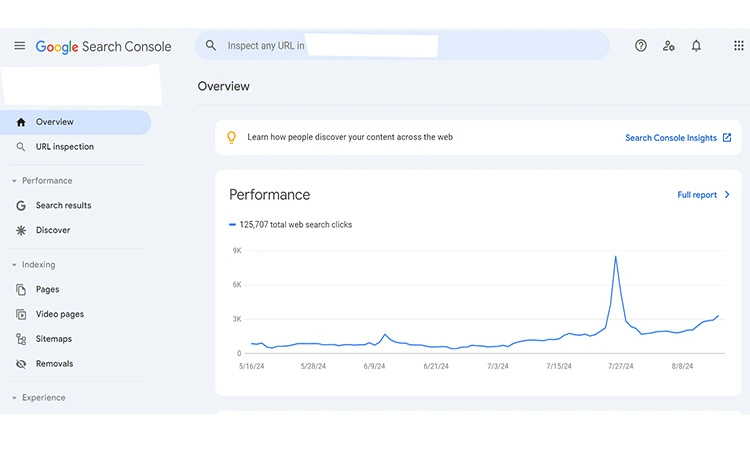
Task: Open URL inspection in sidebar
Action: pos(65,147)
